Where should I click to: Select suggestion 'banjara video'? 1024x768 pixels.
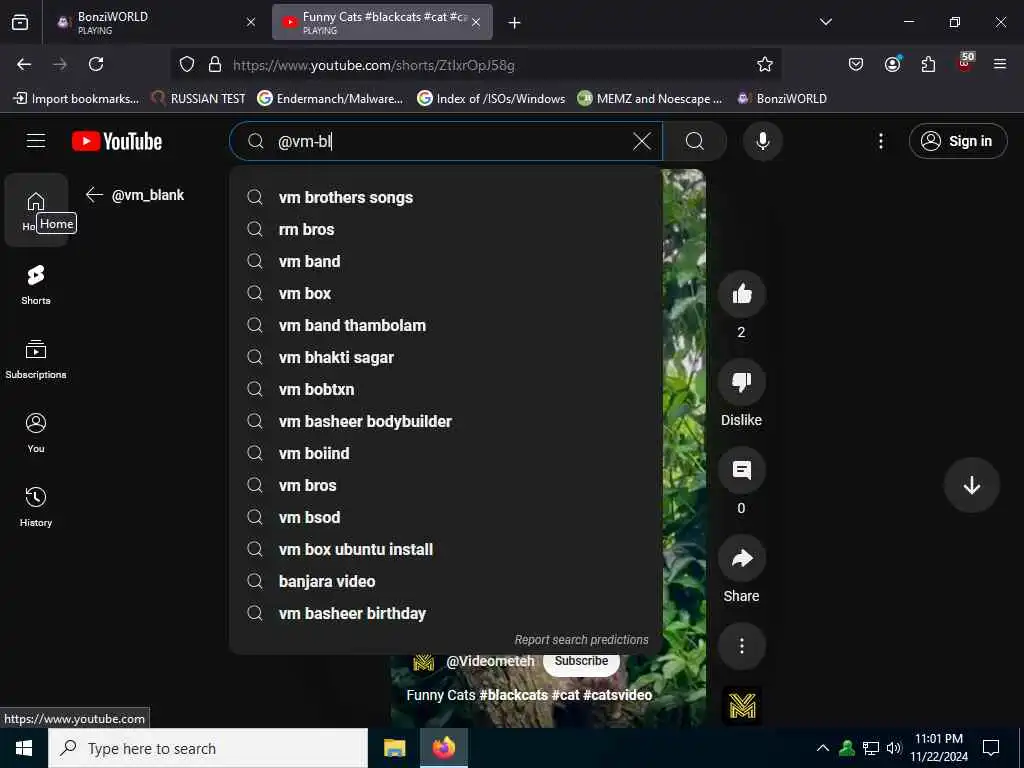coord(445,581)
